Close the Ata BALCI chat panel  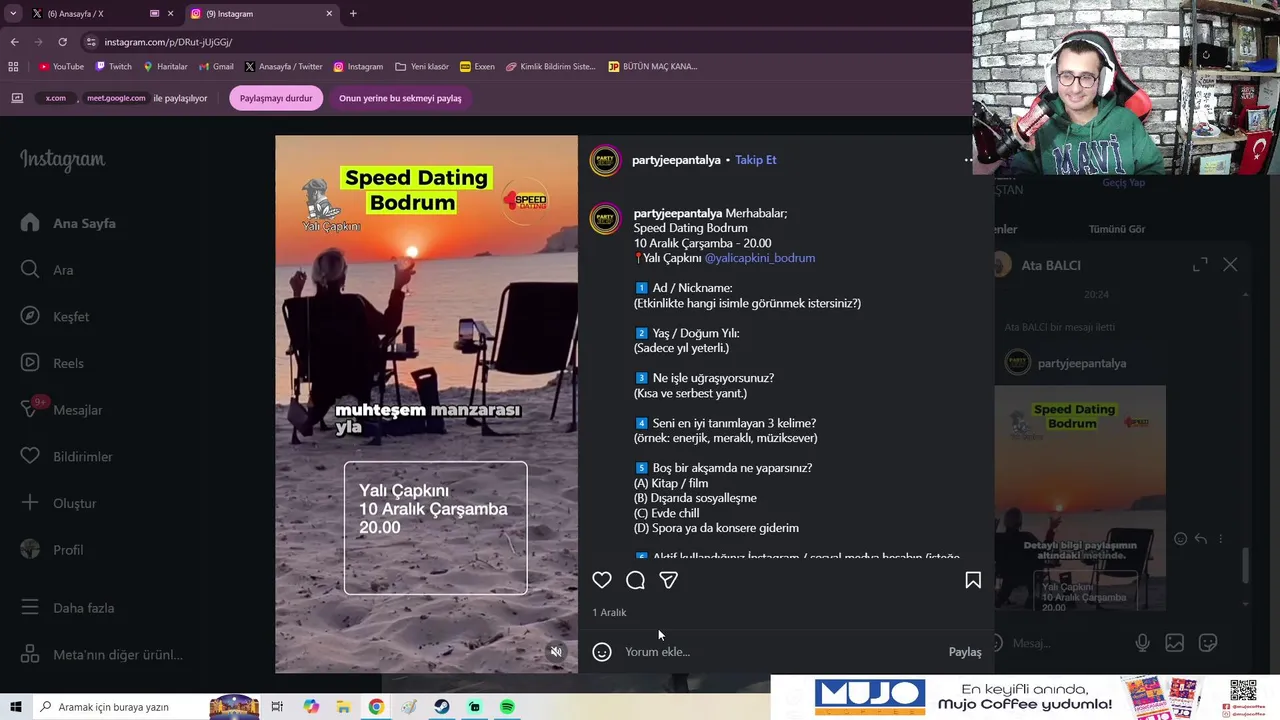1230,265
